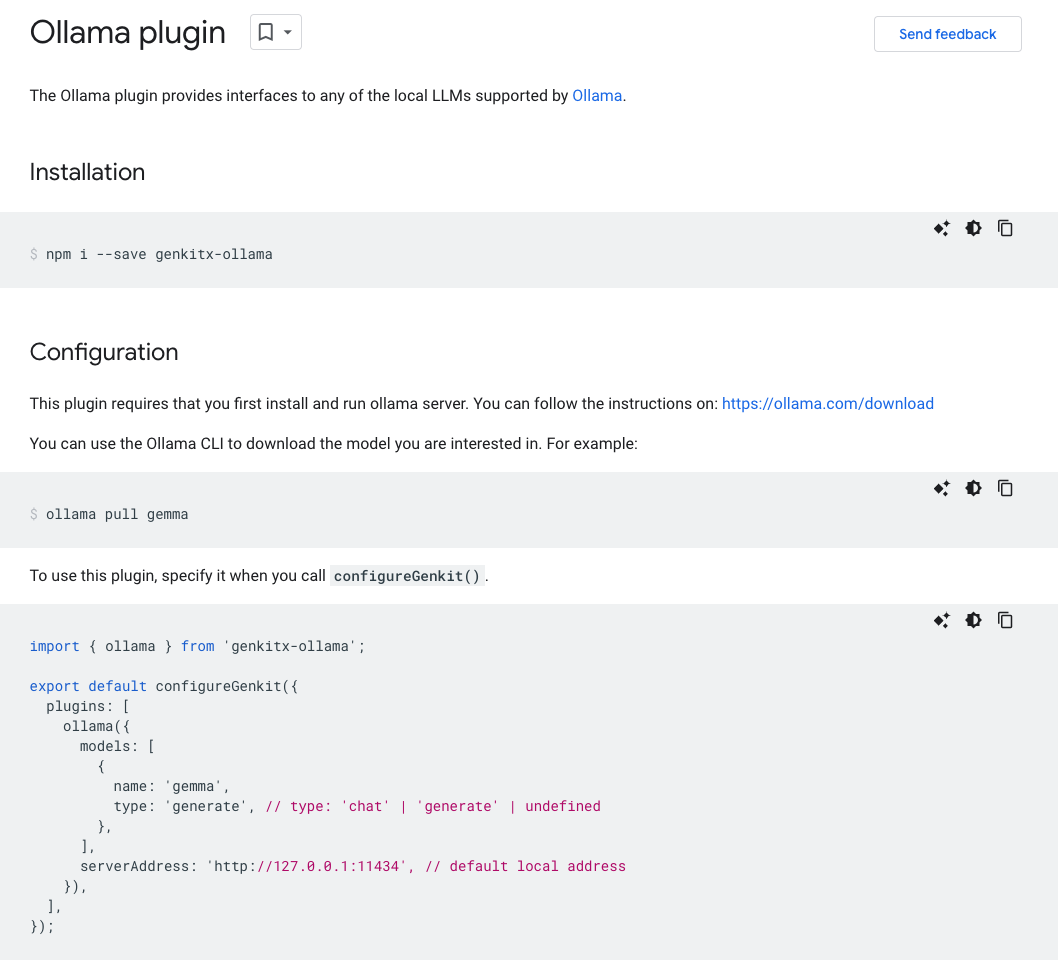The height and width of the screenshot is (969, 1058).
Task: Click the Ollama plugin page title
Action: 128,33
